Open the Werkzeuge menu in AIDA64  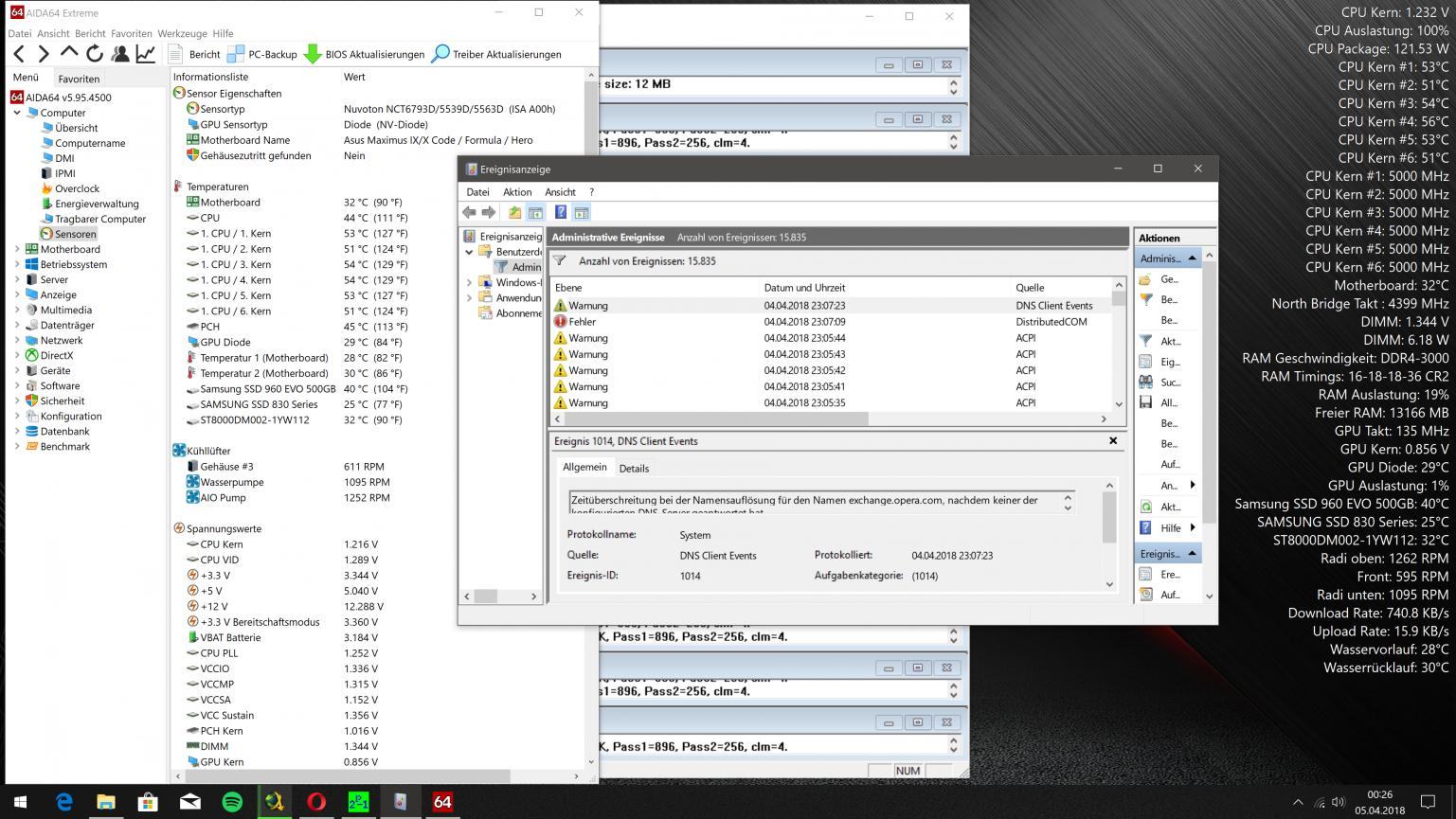point(183,33)
